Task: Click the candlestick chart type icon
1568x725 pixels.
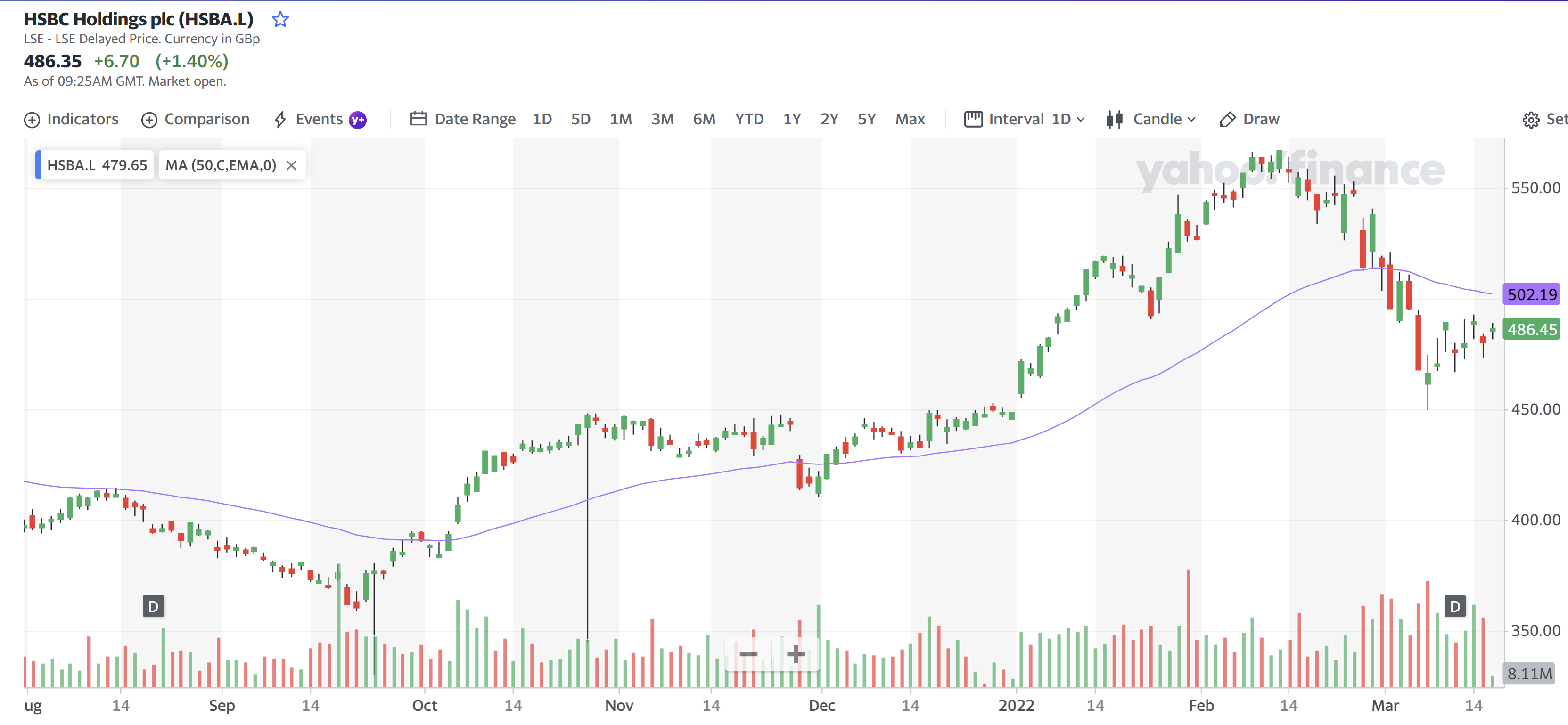Action: pos(1115,119)
